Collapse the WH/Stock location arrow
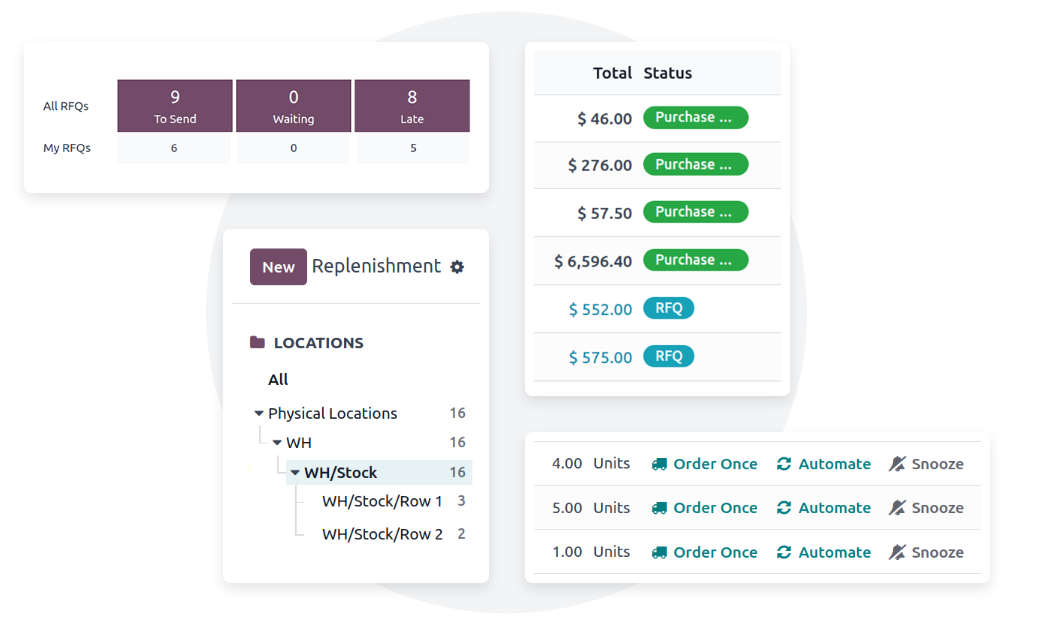 pos(295,472)
